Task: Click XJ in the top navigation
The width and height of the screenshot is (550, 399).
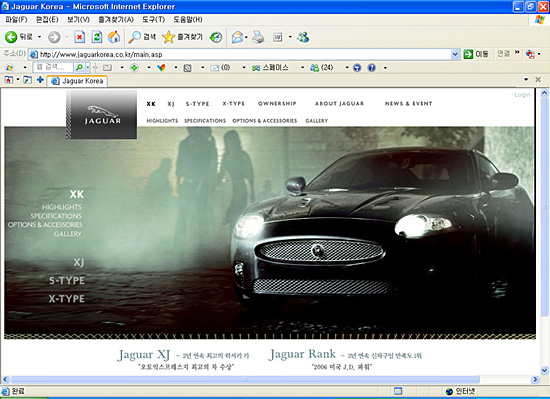Action: [x=171, y=104]
